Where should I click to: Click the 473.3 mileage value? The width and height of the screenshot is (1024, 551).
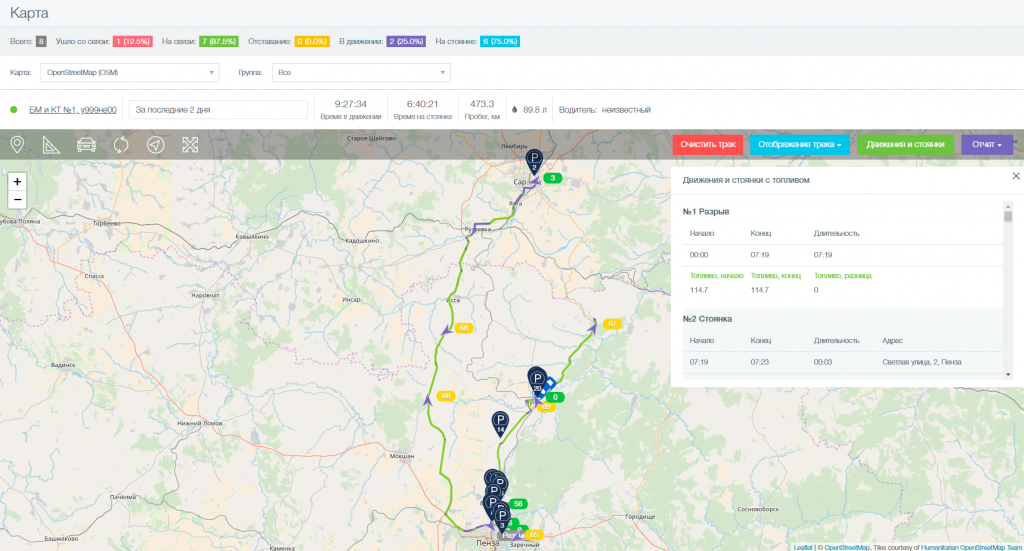(482, 104)
